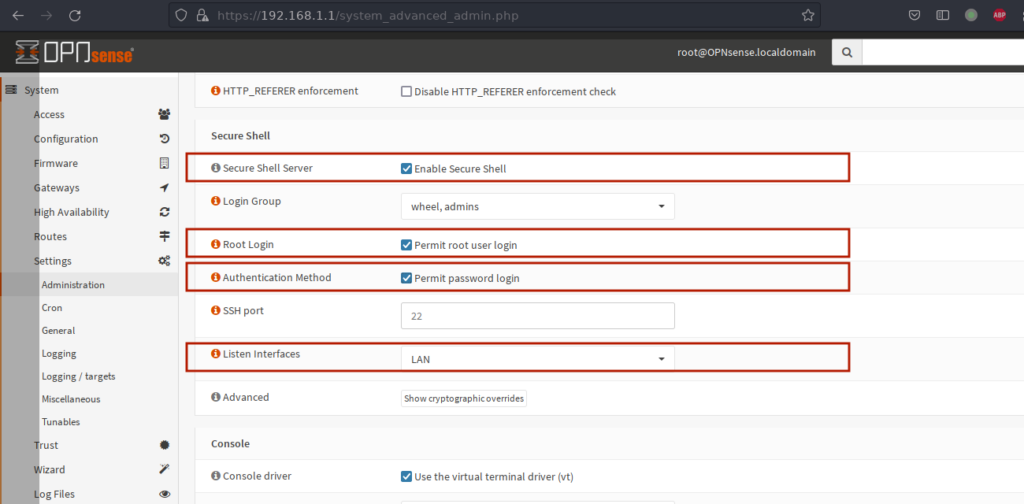
Task: Click the High Availability refresh icon
Action: 165,212
